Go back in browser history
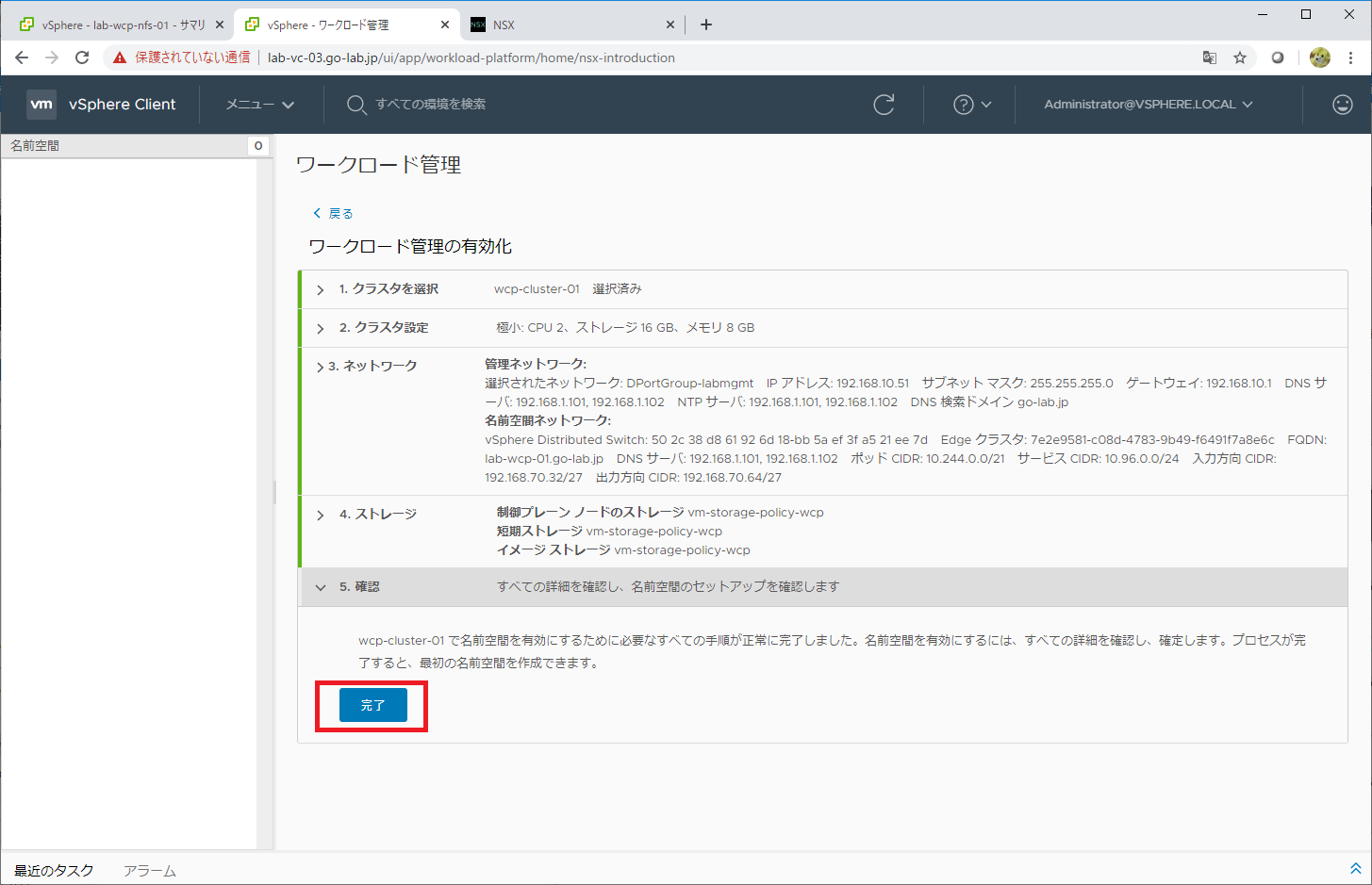The image size is (1372, 885). [22, 57]
